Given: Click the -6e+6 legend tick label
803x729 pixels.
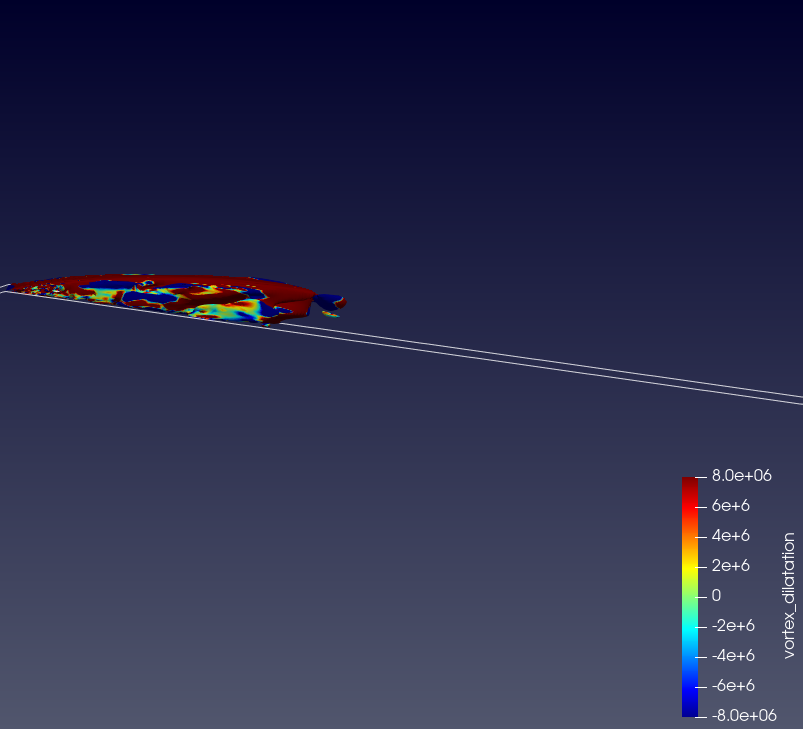Looking at the screenshot, I should (x=733, y=685).
